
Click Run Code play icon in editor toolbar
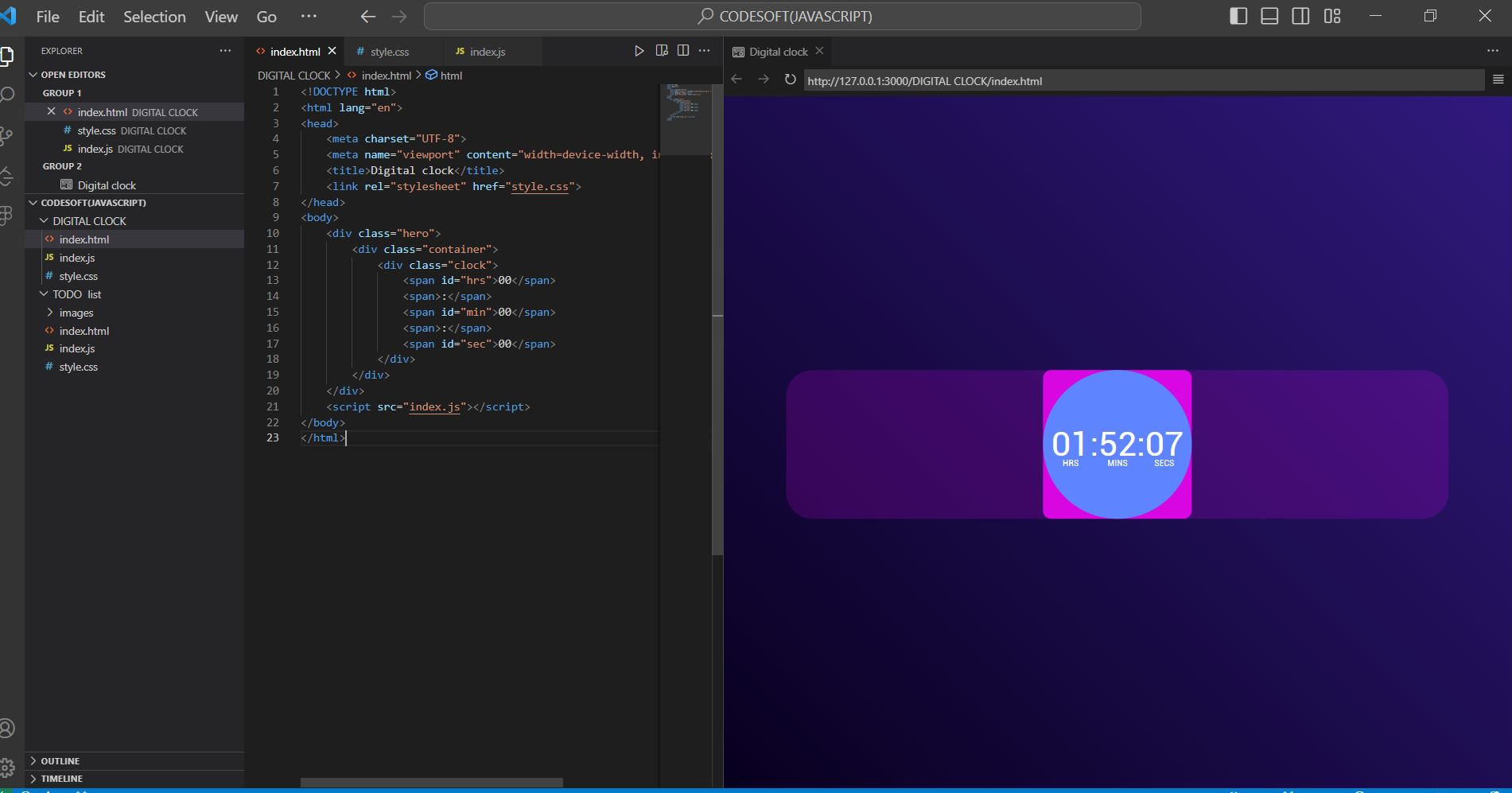(x=639, y=51)
